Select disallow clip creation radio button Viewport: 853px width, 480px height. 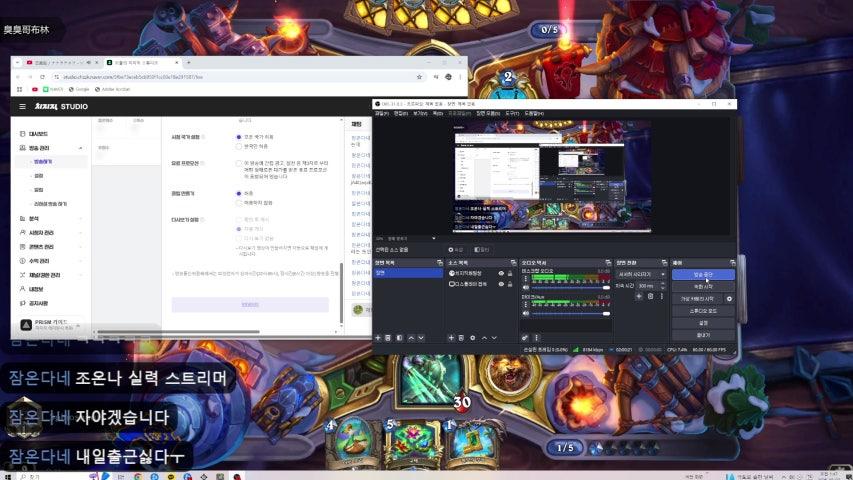(x=238, y=203)
